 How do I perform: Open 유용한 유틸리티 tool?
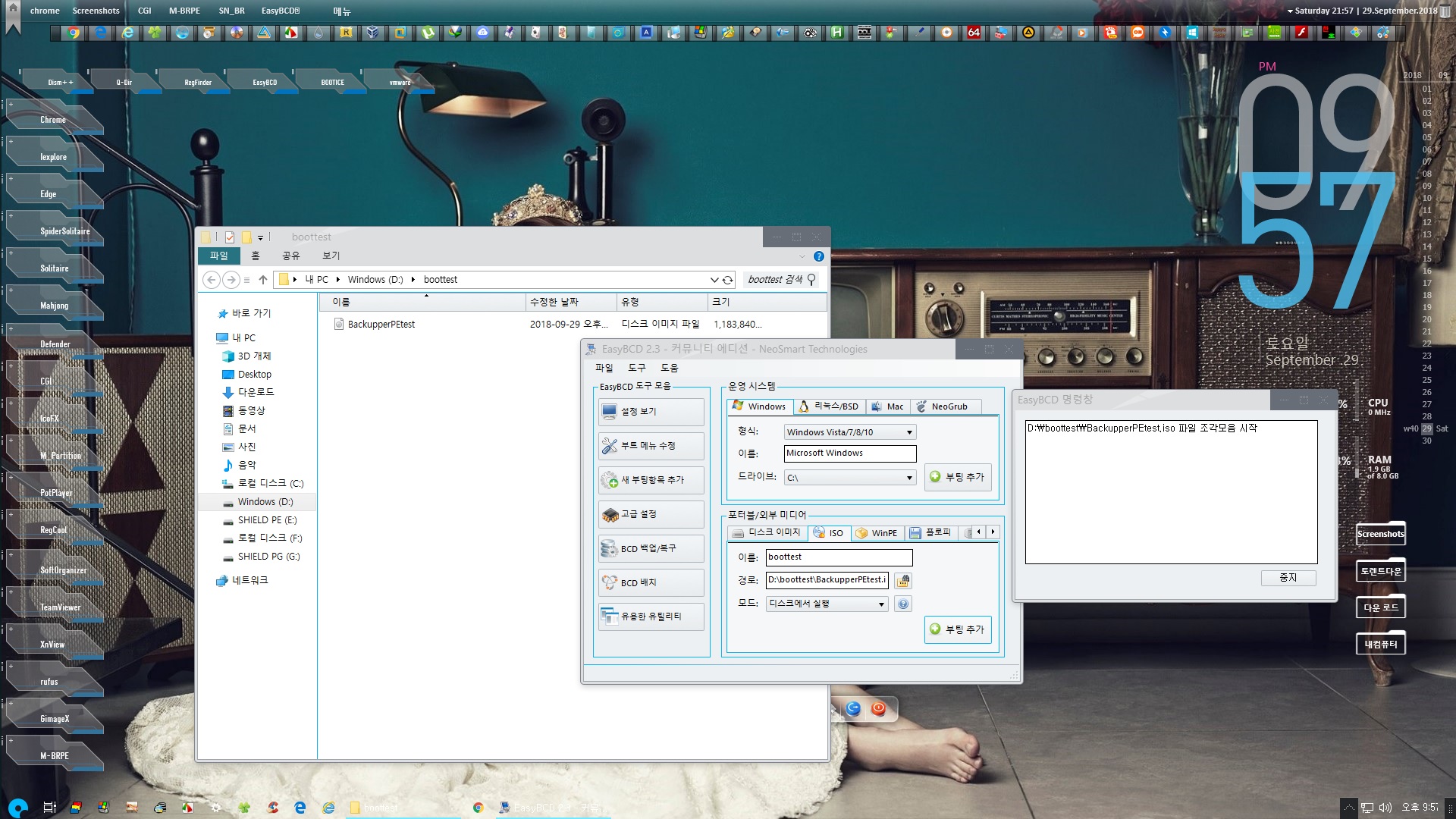click(x=651, y=617)
